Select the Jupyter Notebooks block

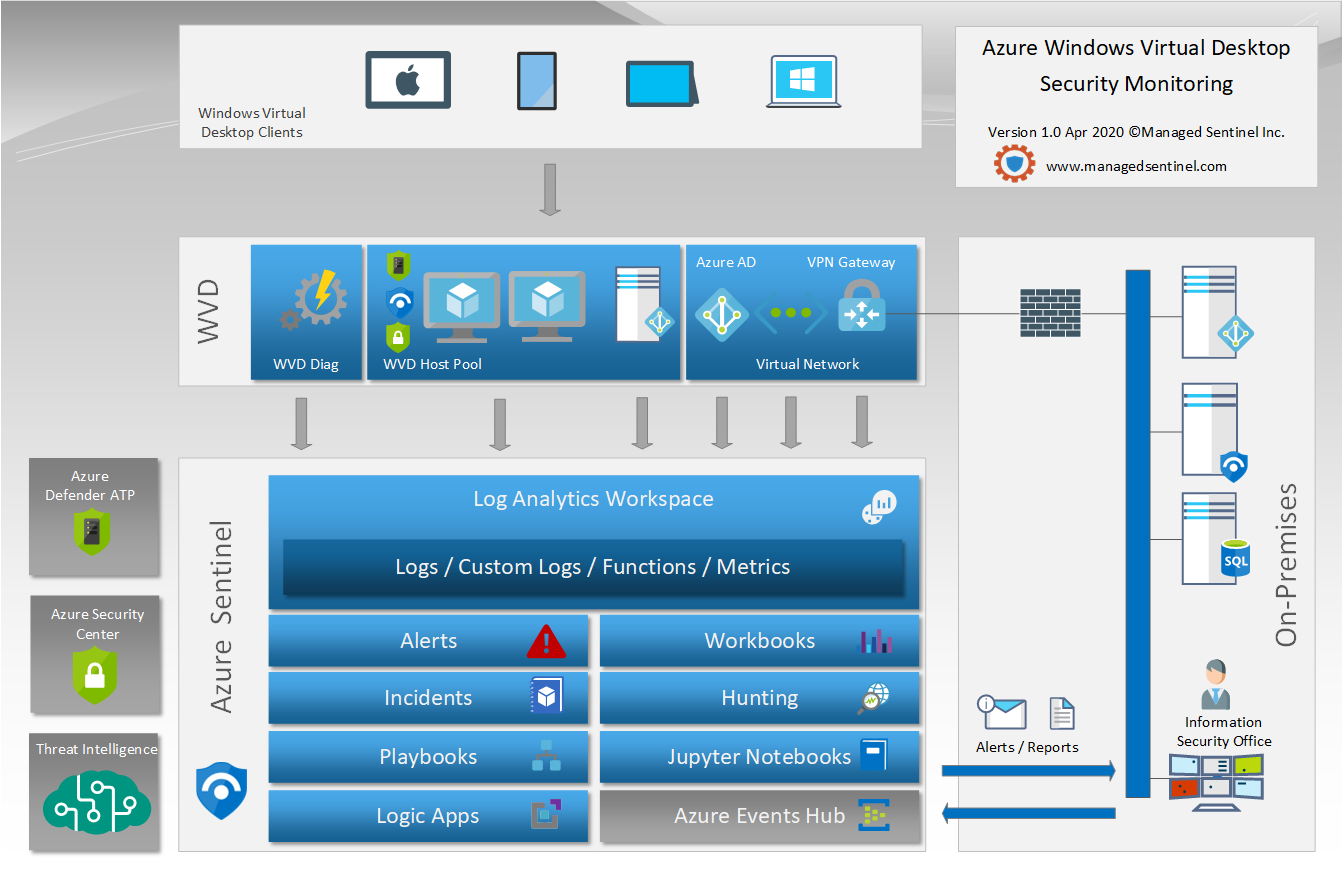click(759, 756)
